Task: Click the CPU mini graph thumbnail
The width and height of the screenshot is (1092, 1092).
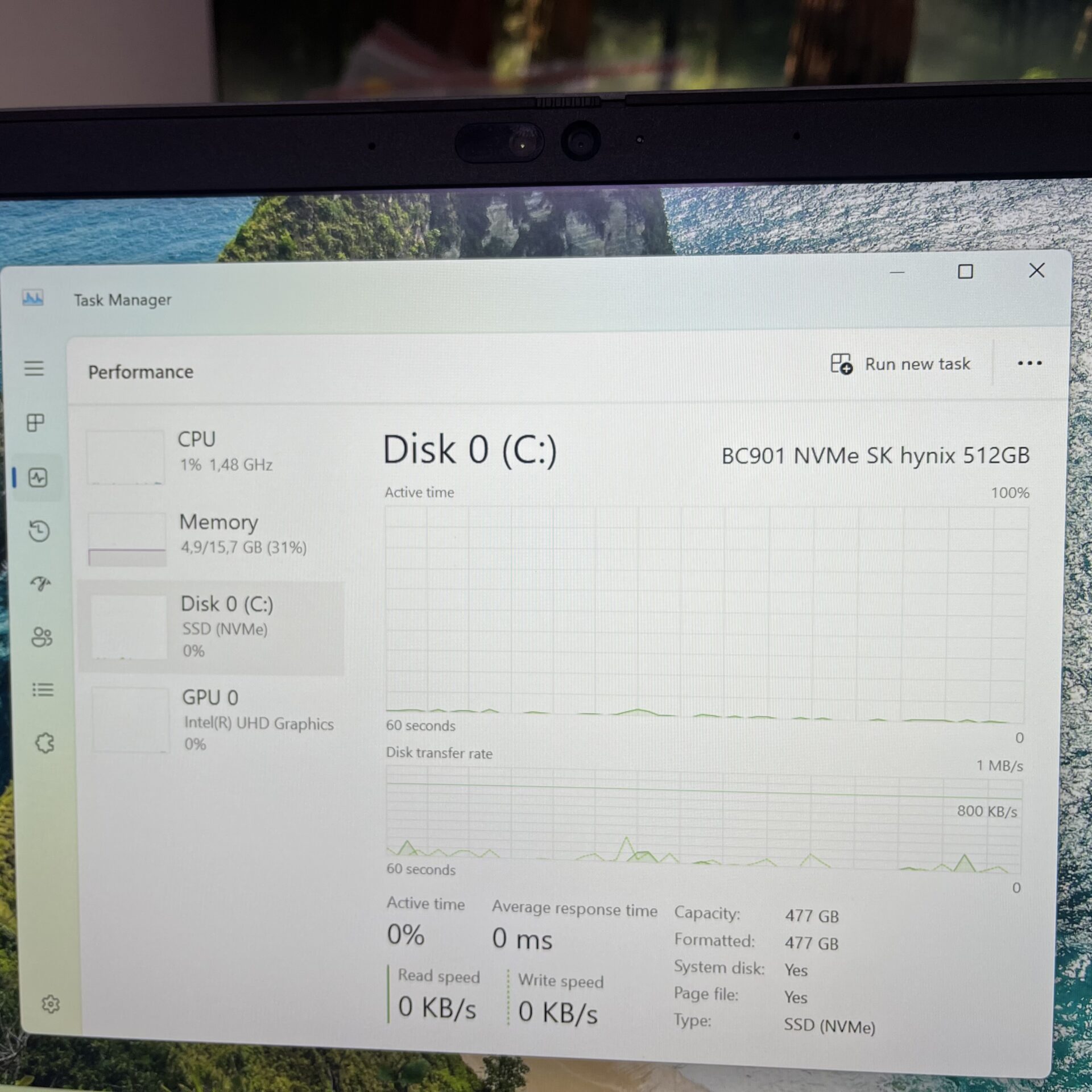Action: pyautogui.click(x=125, y=457)
